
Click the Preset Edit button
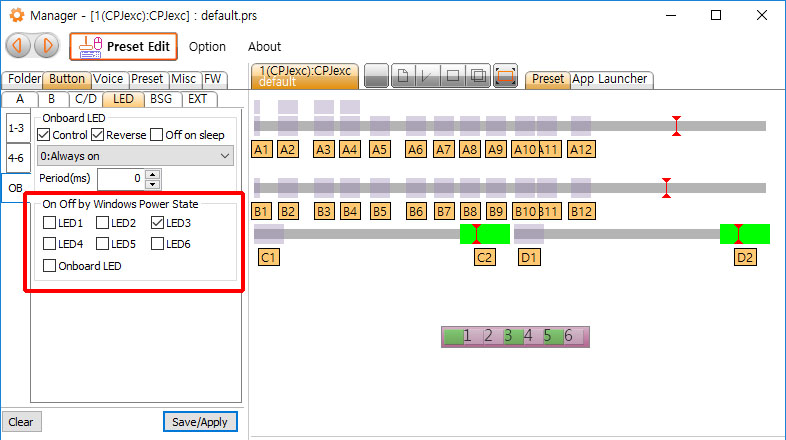123,47
